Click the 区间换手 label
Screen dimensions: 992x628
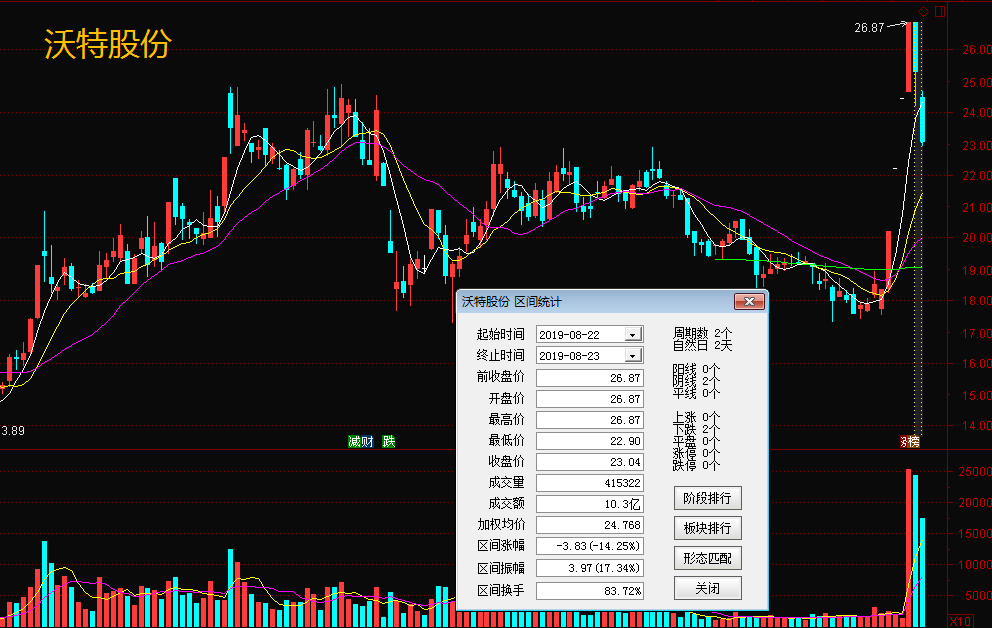[500, 591]
